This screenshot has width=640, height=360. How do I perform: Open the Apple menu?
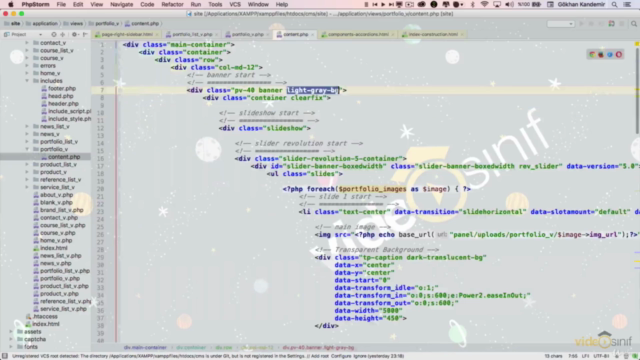(11, 4)
